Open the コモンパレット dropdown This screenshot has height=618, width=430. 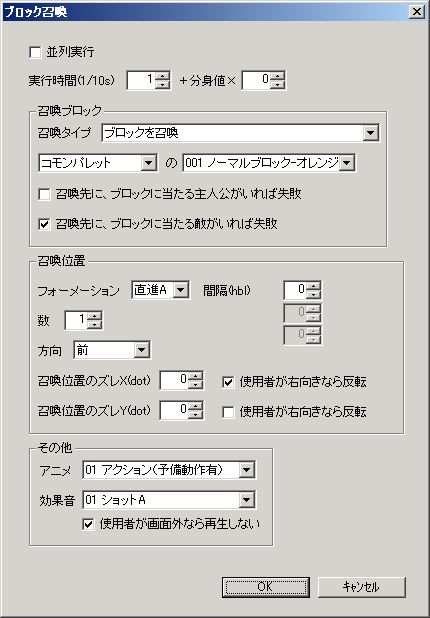click(149, 163)
